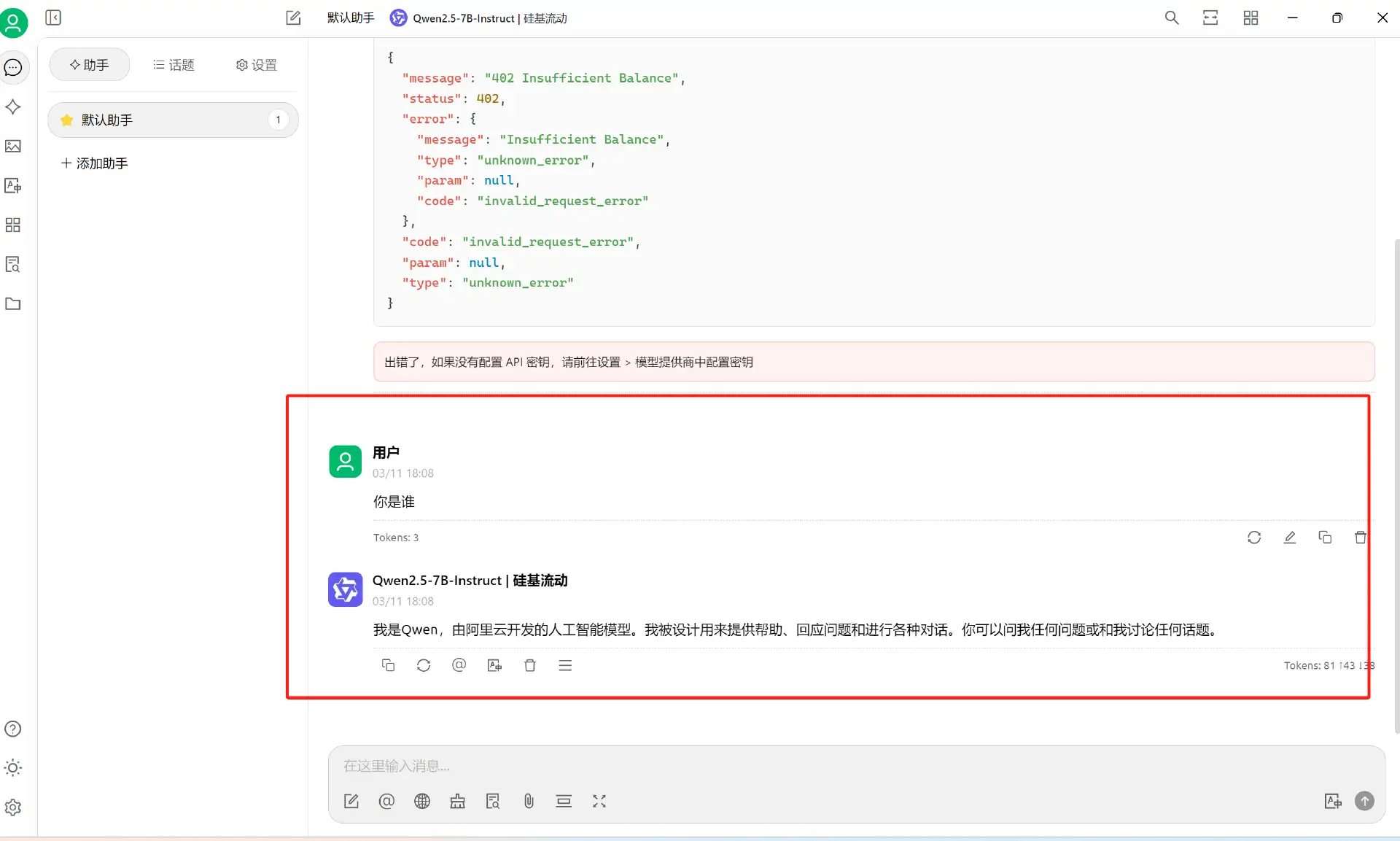Delete the Qwen assistant reply

point(530,665)
